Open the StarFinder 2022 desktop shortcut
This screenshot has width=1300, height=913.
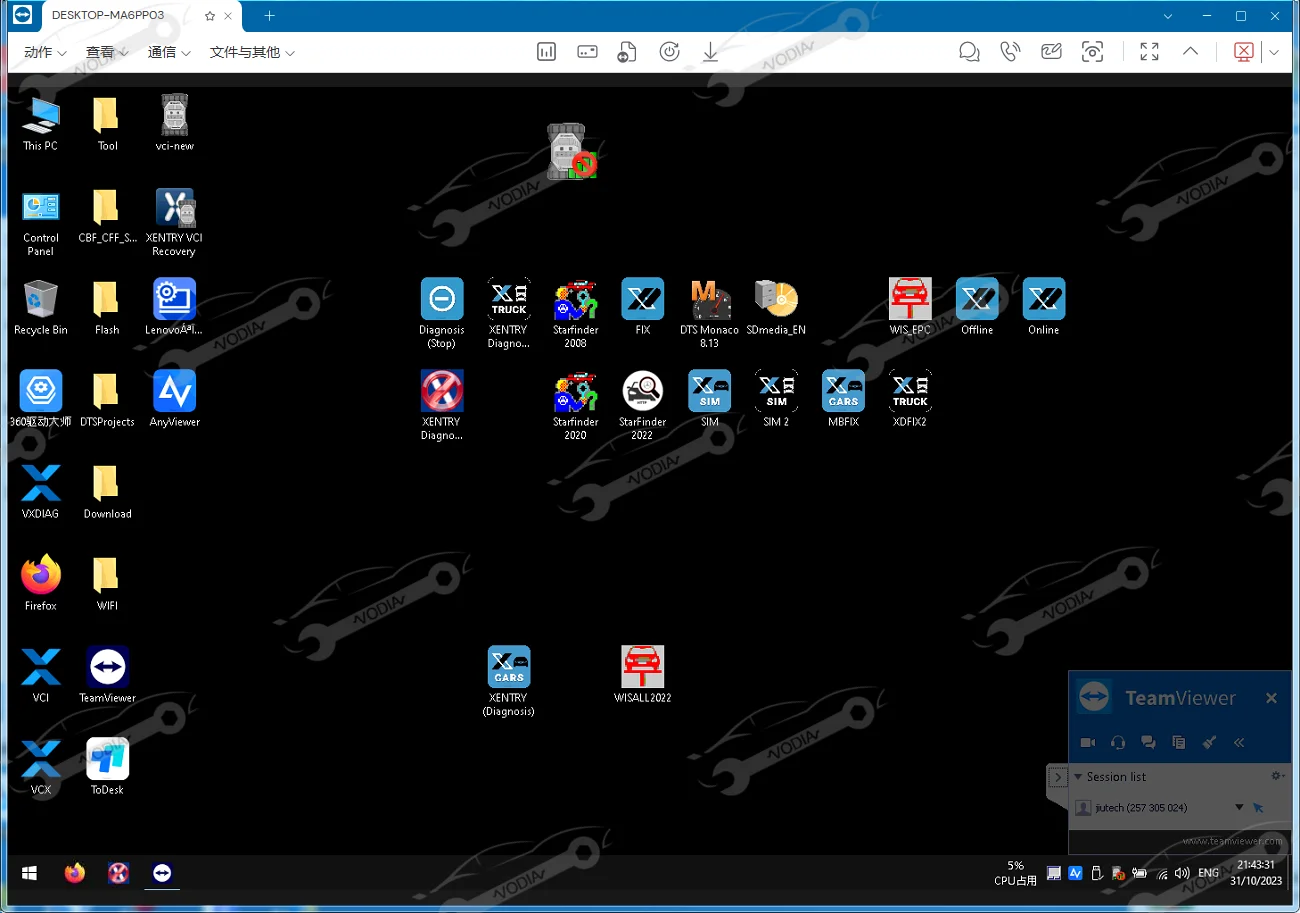643,391
